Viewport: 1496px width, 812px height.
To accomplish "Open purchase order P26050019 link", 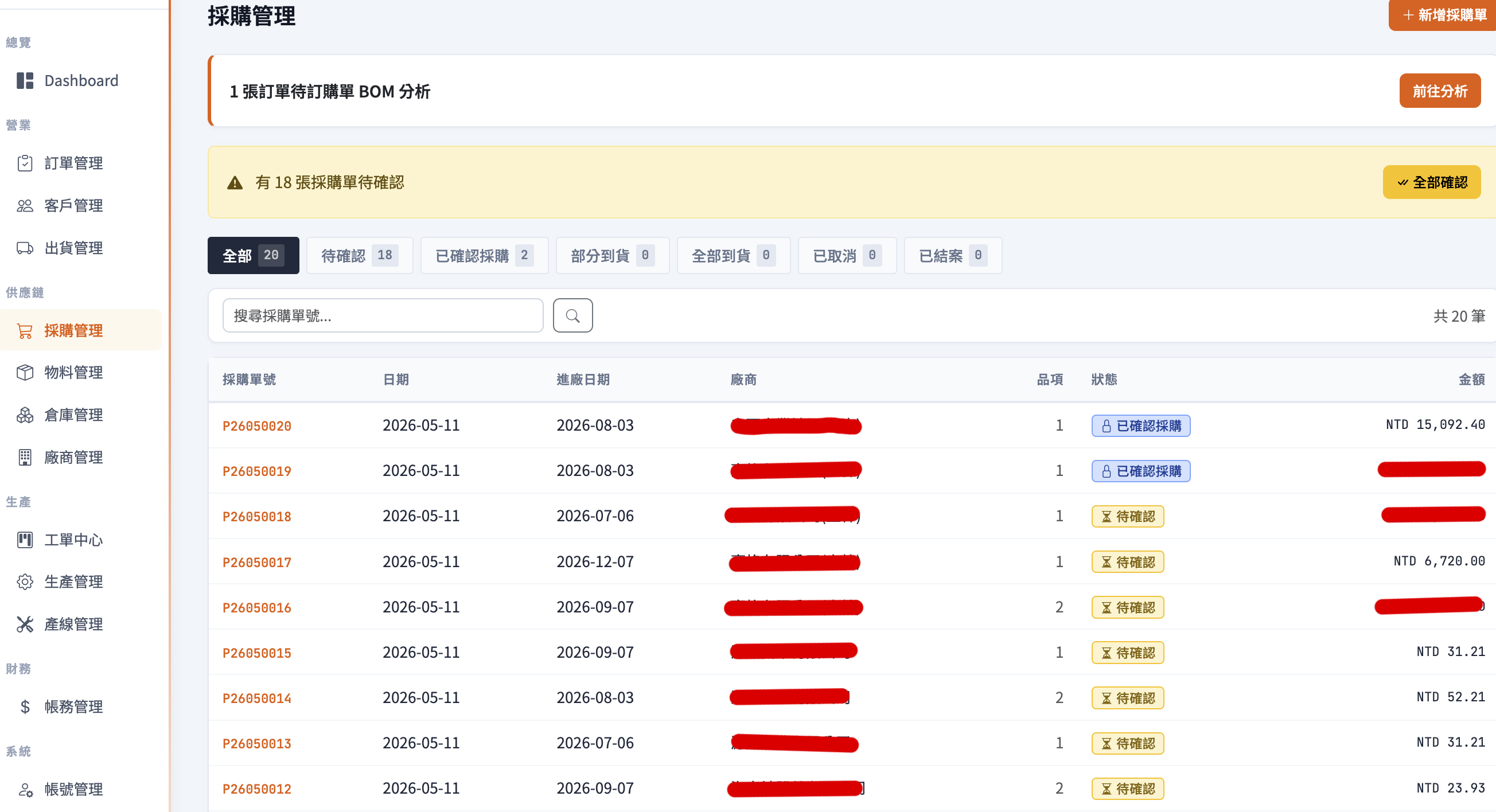I will pos(256,471).
